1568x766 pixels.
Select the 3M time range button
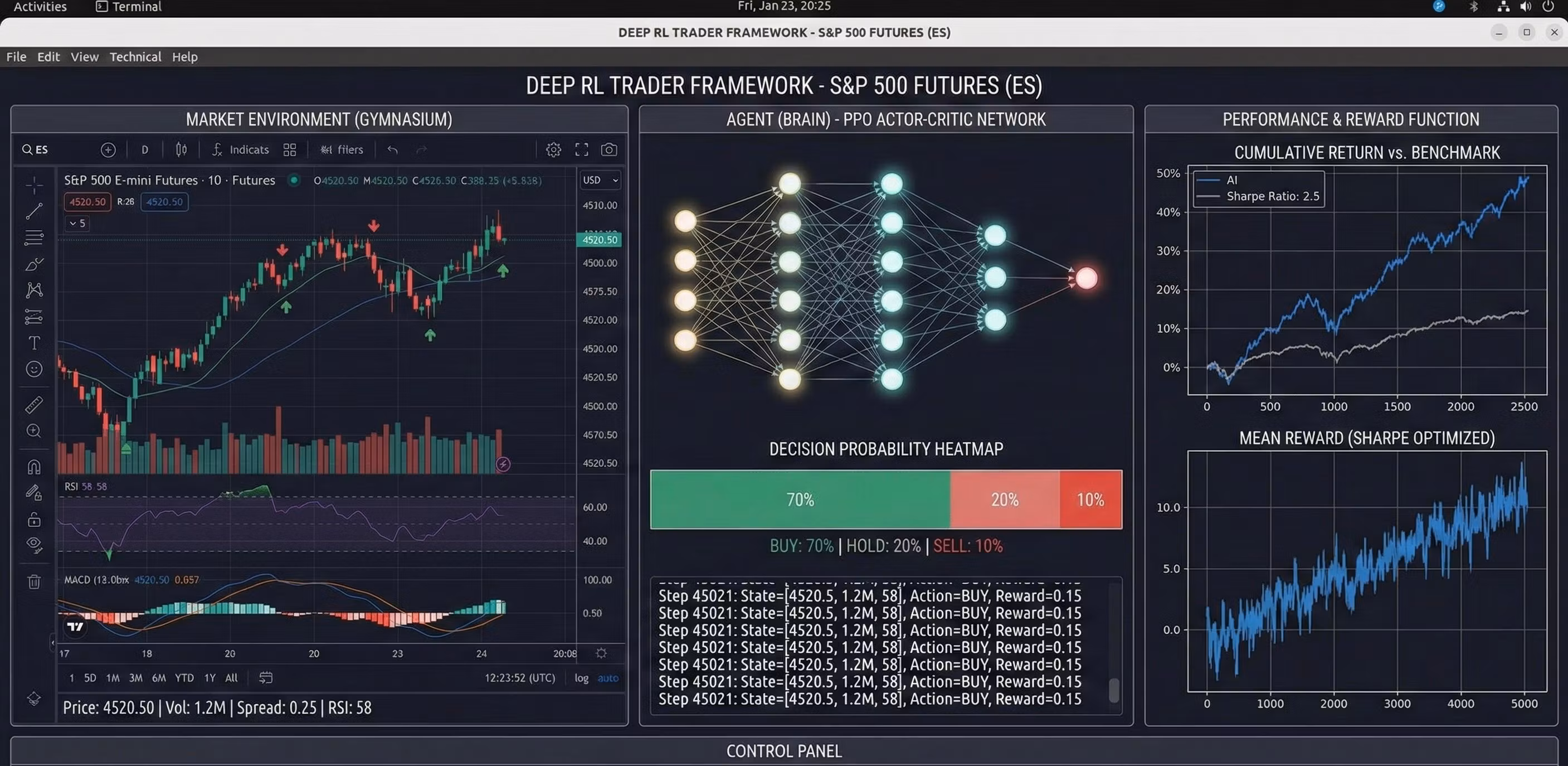[x=136, y=678]
